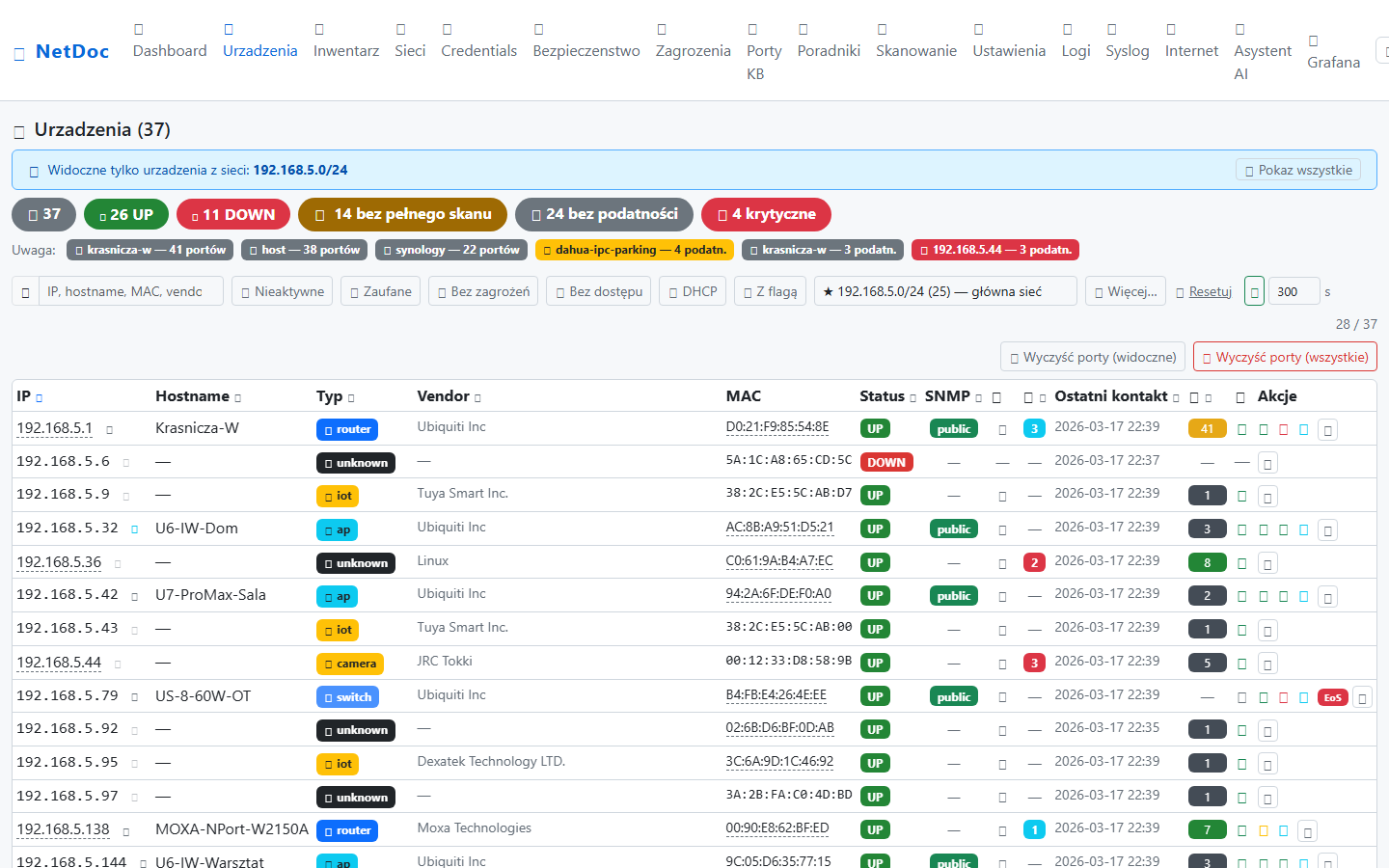
Task: Expand the Więcej... filter options
Action: click(x=1125, y=291)
